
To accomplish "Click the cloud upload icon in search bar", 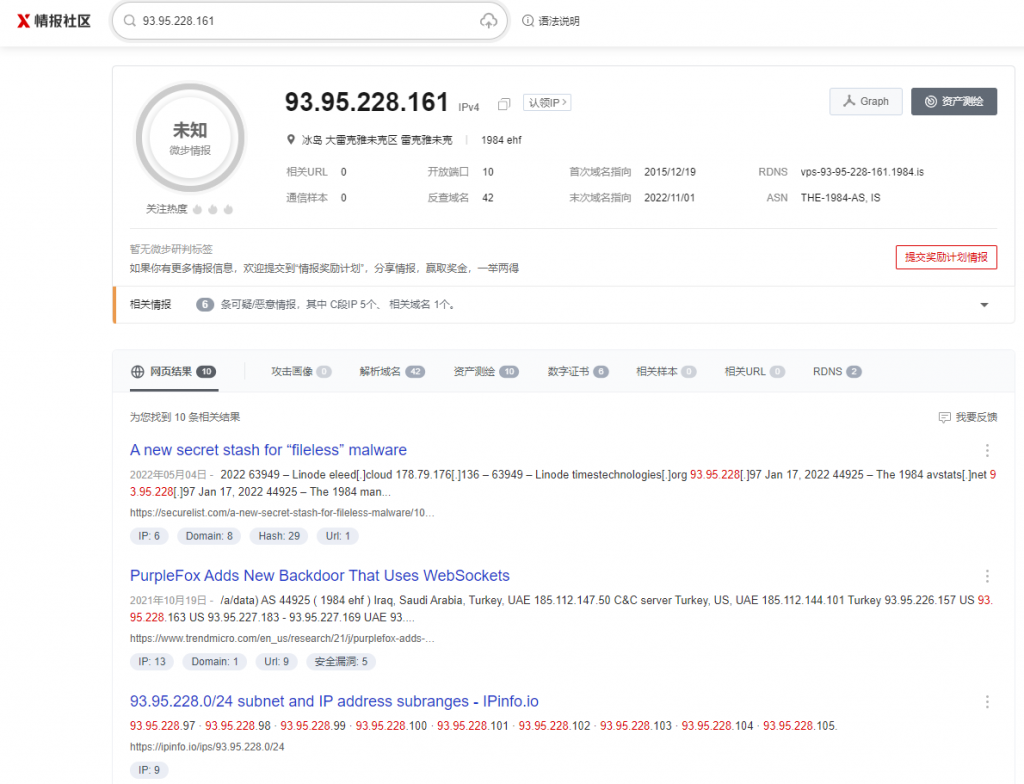I will (488, 21).
